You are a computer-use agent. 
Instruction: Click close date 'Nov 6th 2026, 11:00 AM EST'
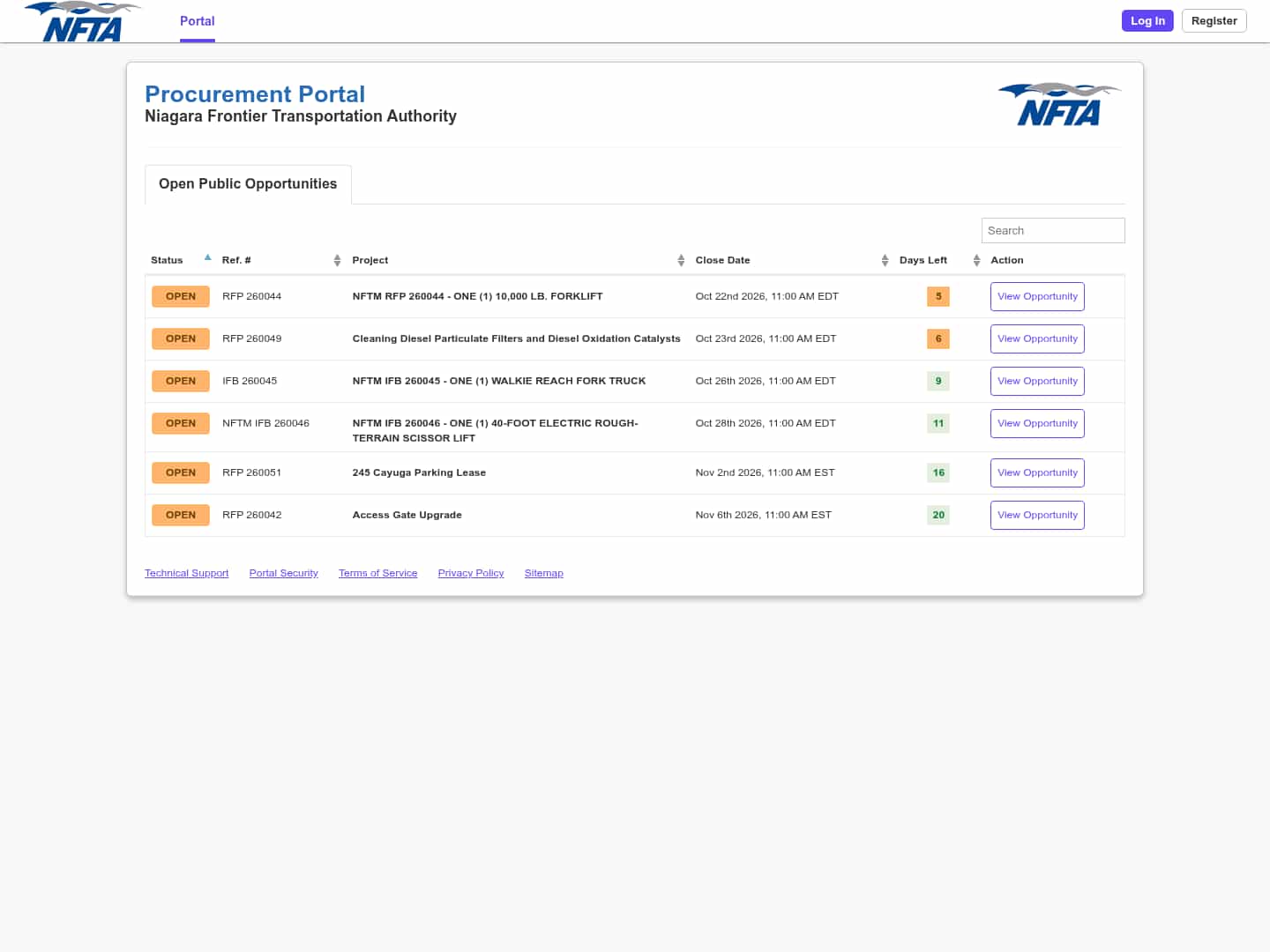[763, 515]
